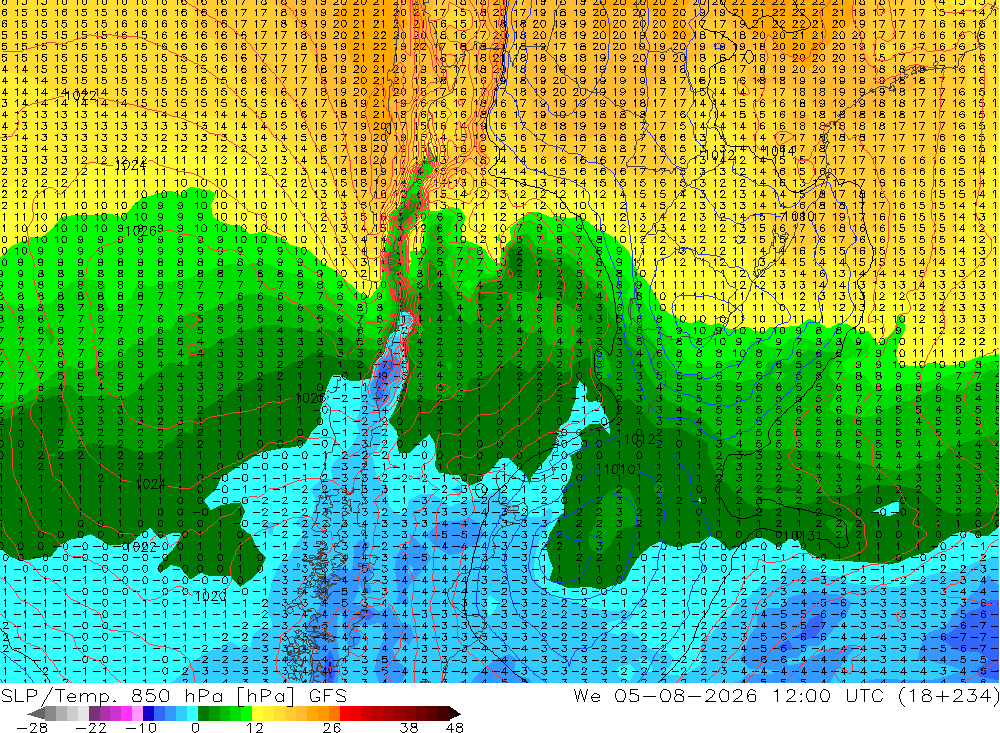Click the dark green swatch right of the 0 mark

[x=203, y=714]
